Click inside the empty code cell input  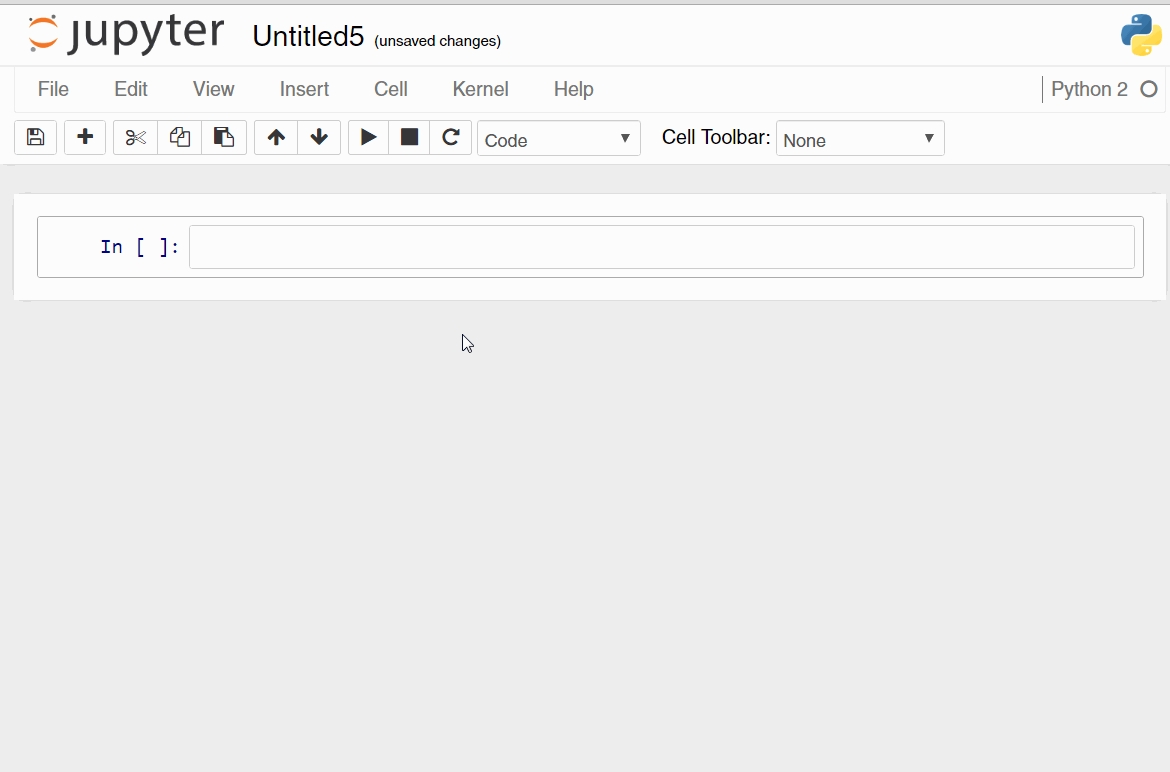(661, 247)
